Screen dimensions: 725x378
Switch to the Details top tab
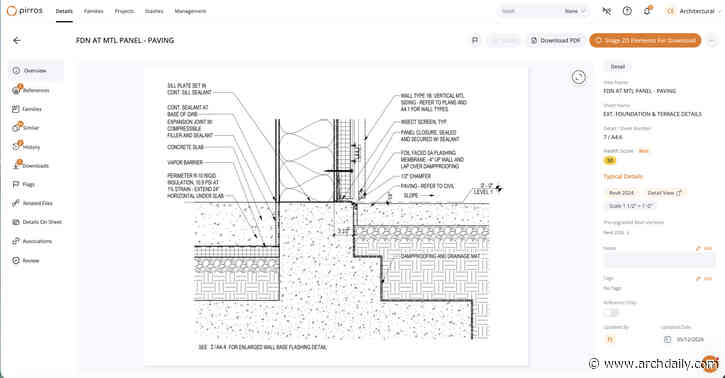click(64, 11)
